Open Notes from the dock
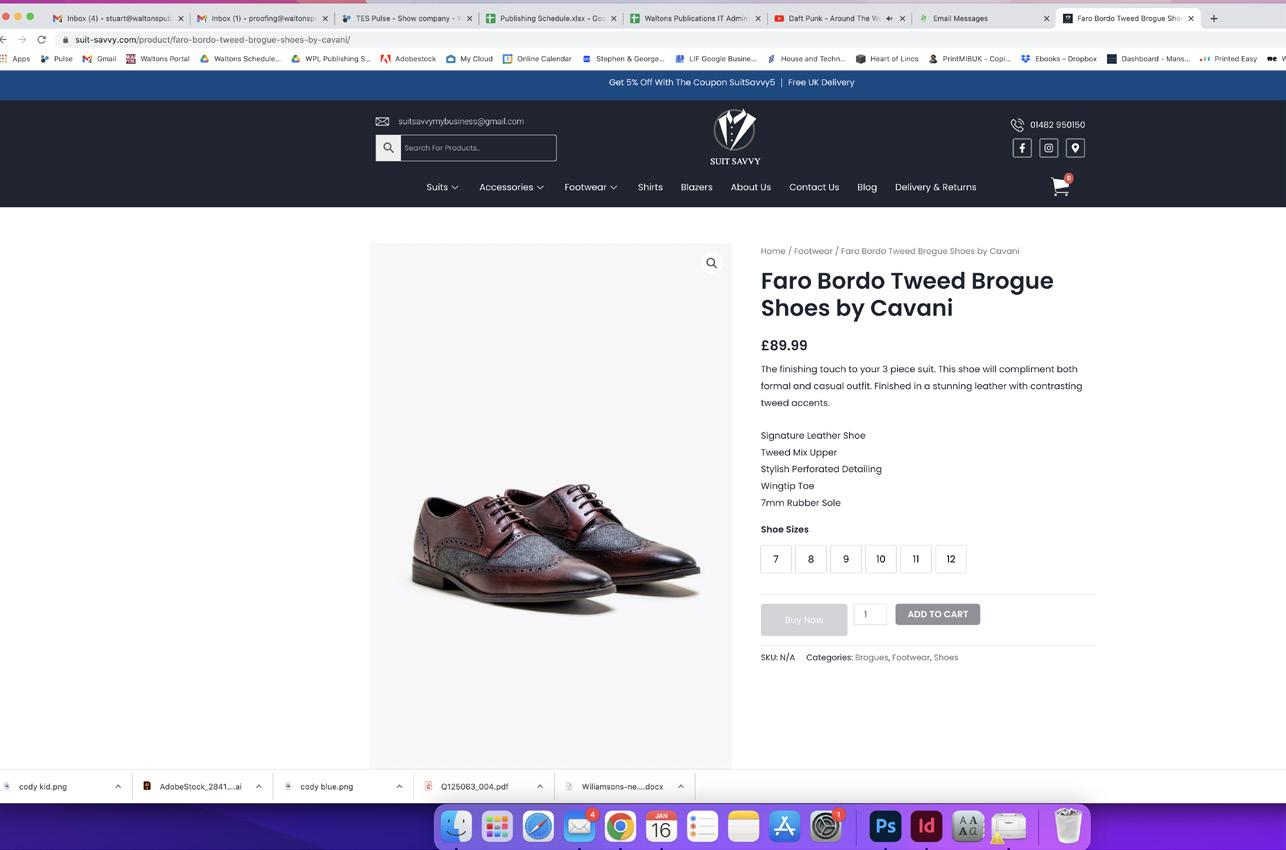Screen dimensions: 1286x850 coord(743,827)
